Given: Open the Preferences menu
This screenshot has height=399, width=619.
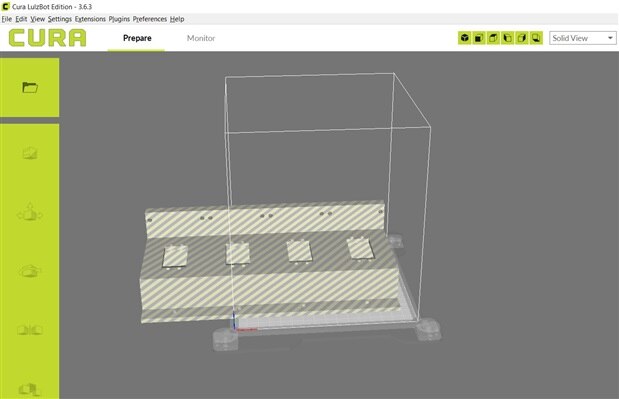Looking at the screenshot, I should tap(150, 19).
